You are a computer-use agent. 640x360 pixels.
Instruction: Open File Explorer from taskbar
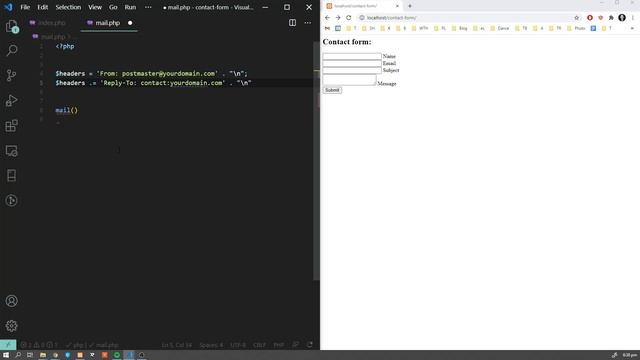pyautogui.click(x=42, y=355)
